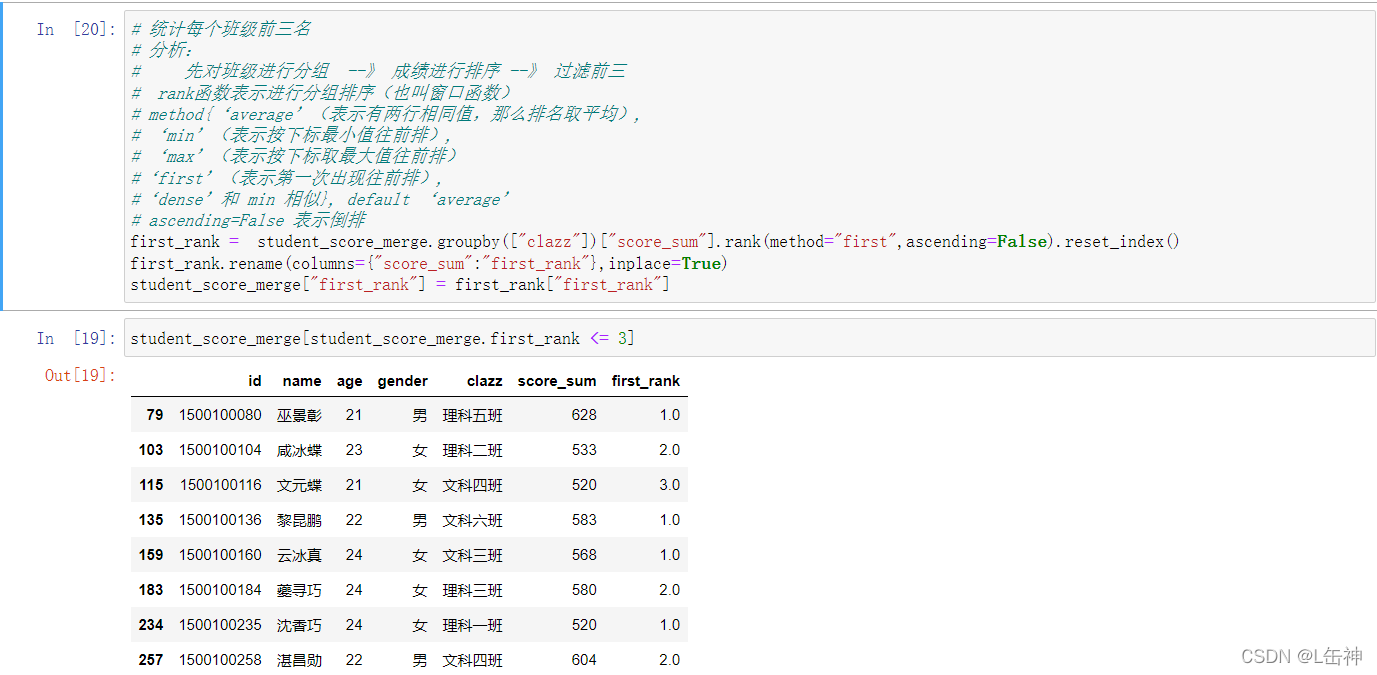The height and width of the screenshot is (675, 1377).
Task: Click the score_sum value 583
Action: click(x=584, y=520)
